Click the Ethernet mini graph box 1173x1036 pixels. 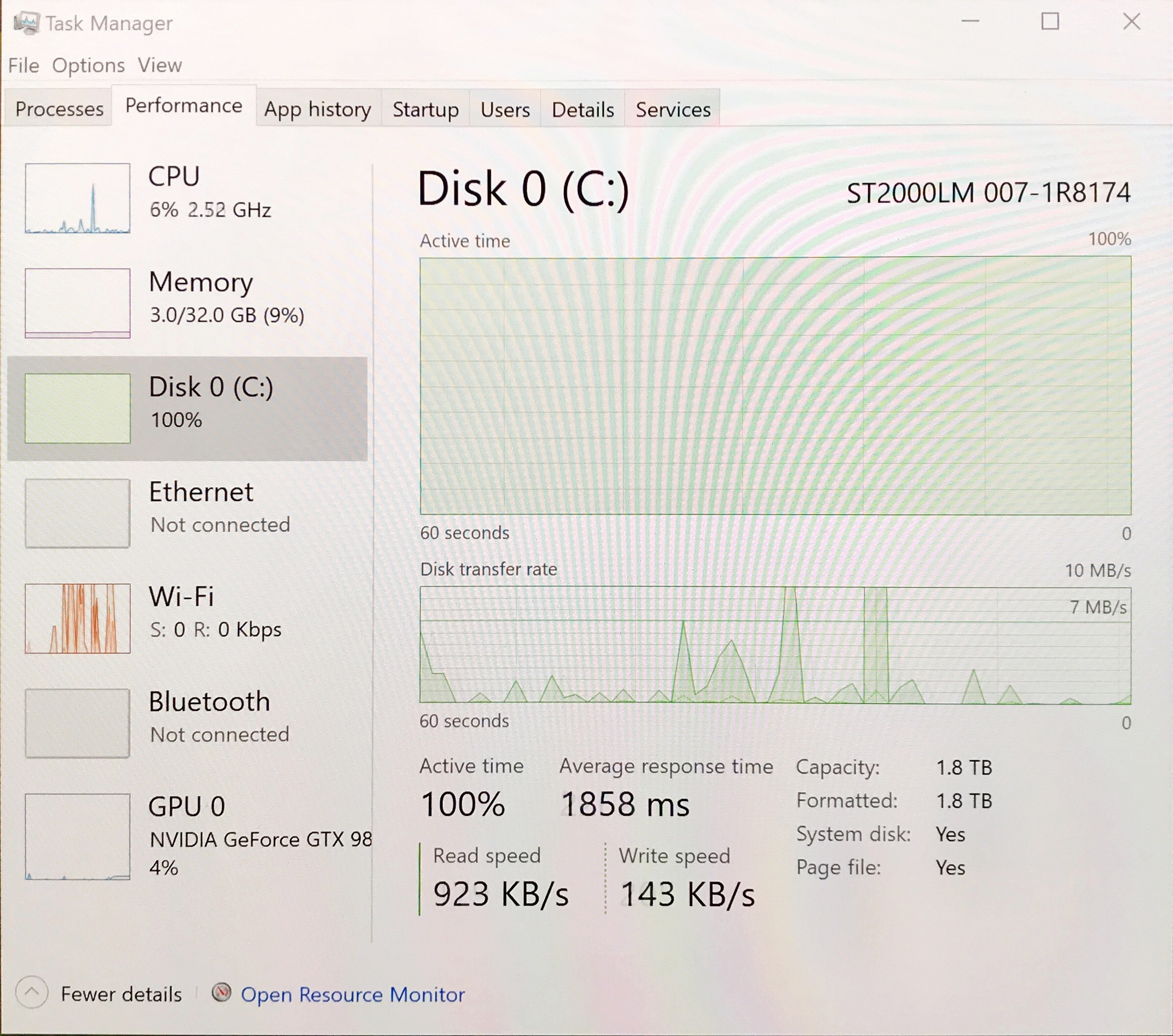pyautogui.click(x=77, y=513)
